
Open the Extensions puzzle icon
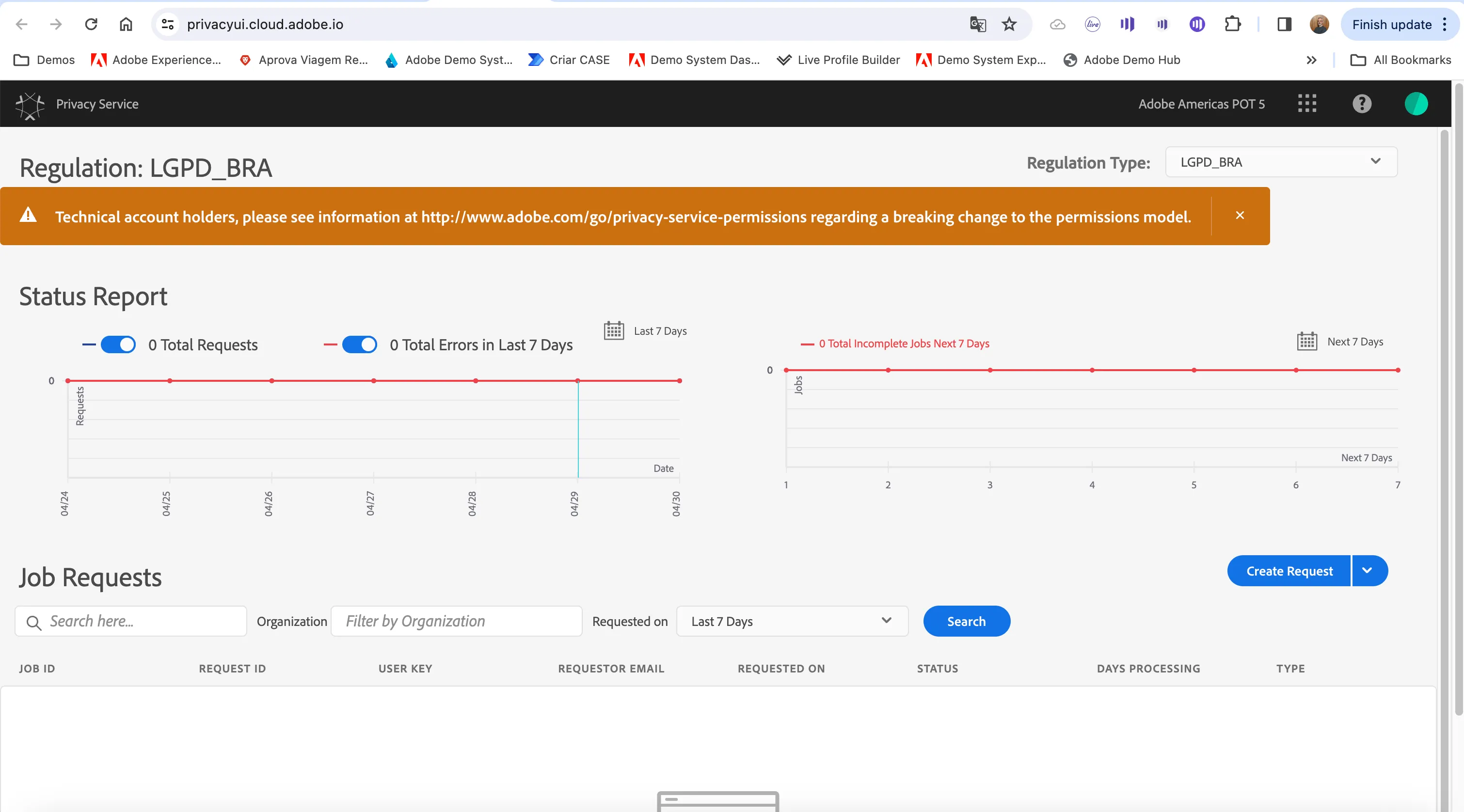(x=1232, y=24)
